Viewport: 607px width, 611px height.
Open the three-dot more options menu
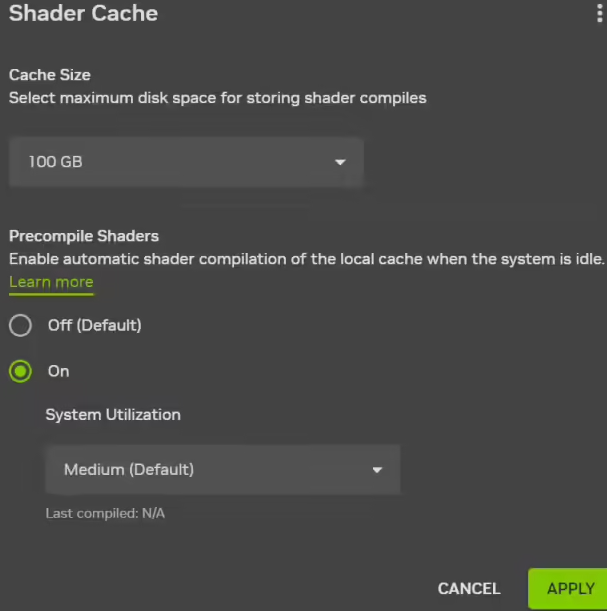coord(598,14)
